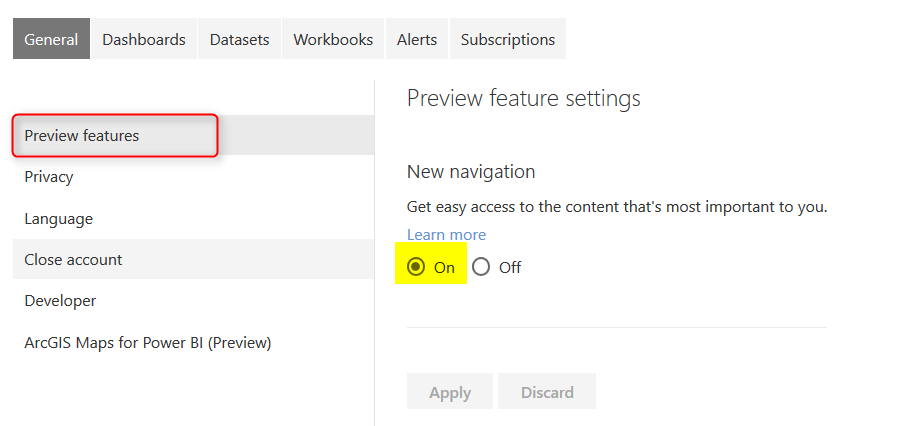Select the Off radio button
The height and width of the screenshot is (426, 898).
point(481,267)
